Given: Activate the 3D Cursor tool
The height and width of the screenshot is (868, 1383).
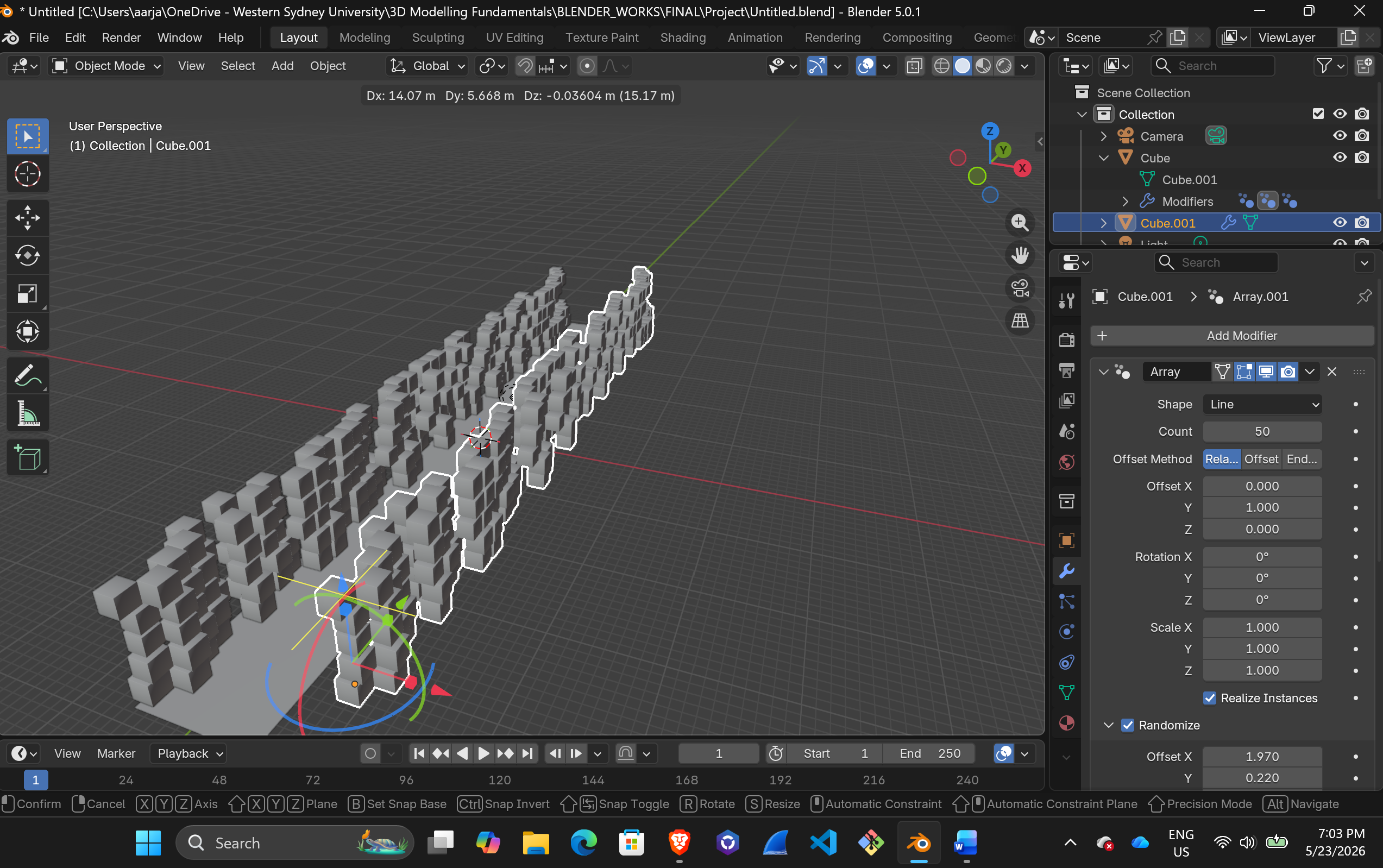Looking at the screenshot, I should [x=27, y=174].
